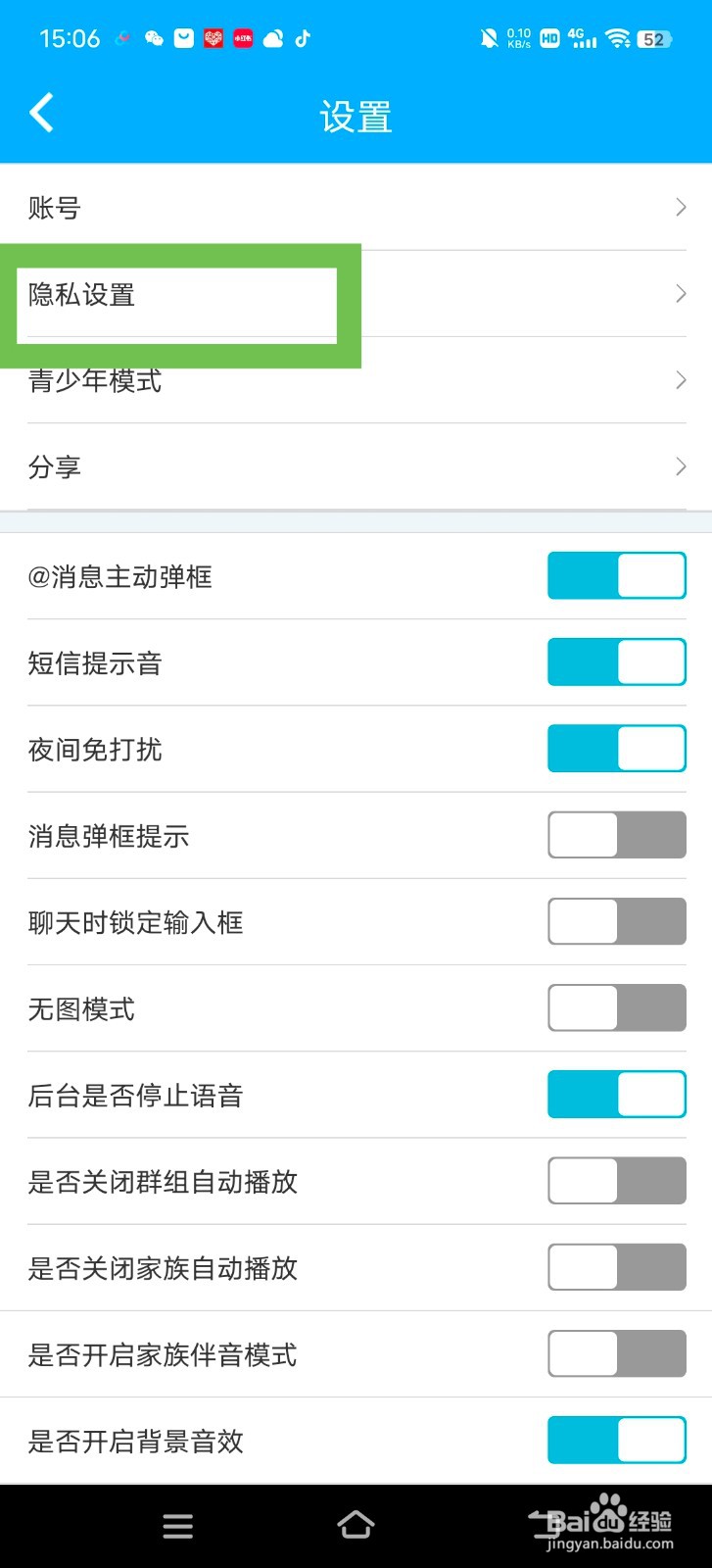
Task: Tap the TikTok status bar icon
Action: 303,38
